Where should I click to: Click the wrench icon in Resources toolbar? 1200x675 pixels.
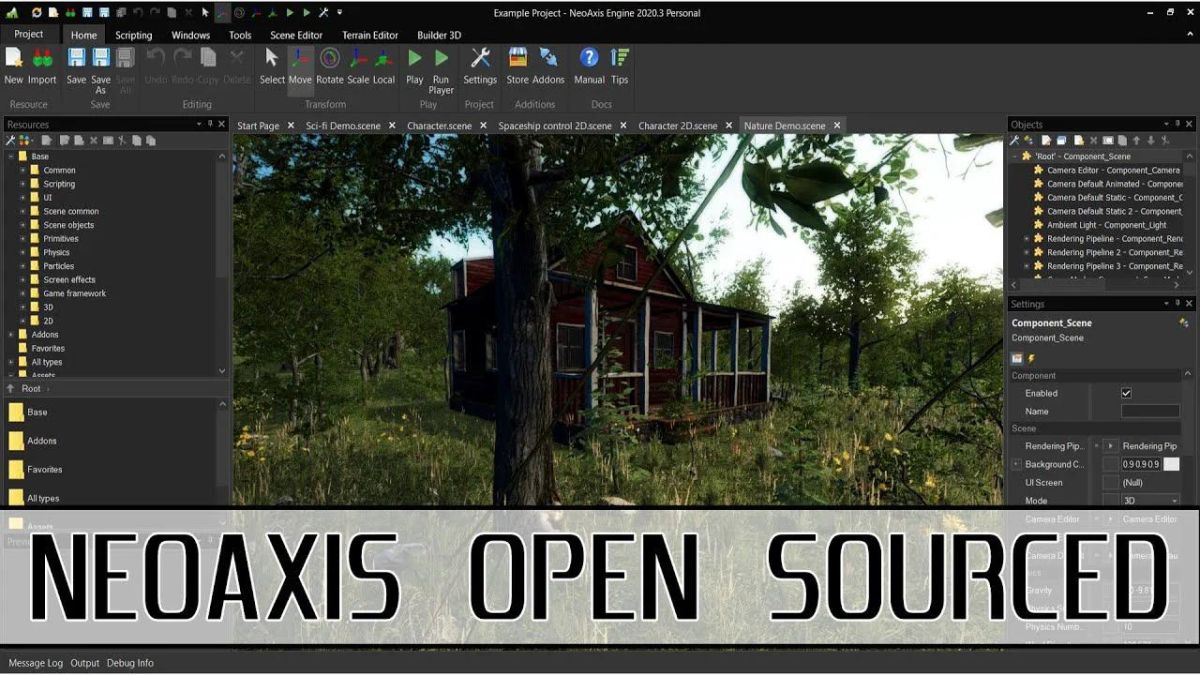[x=11, y=141]
